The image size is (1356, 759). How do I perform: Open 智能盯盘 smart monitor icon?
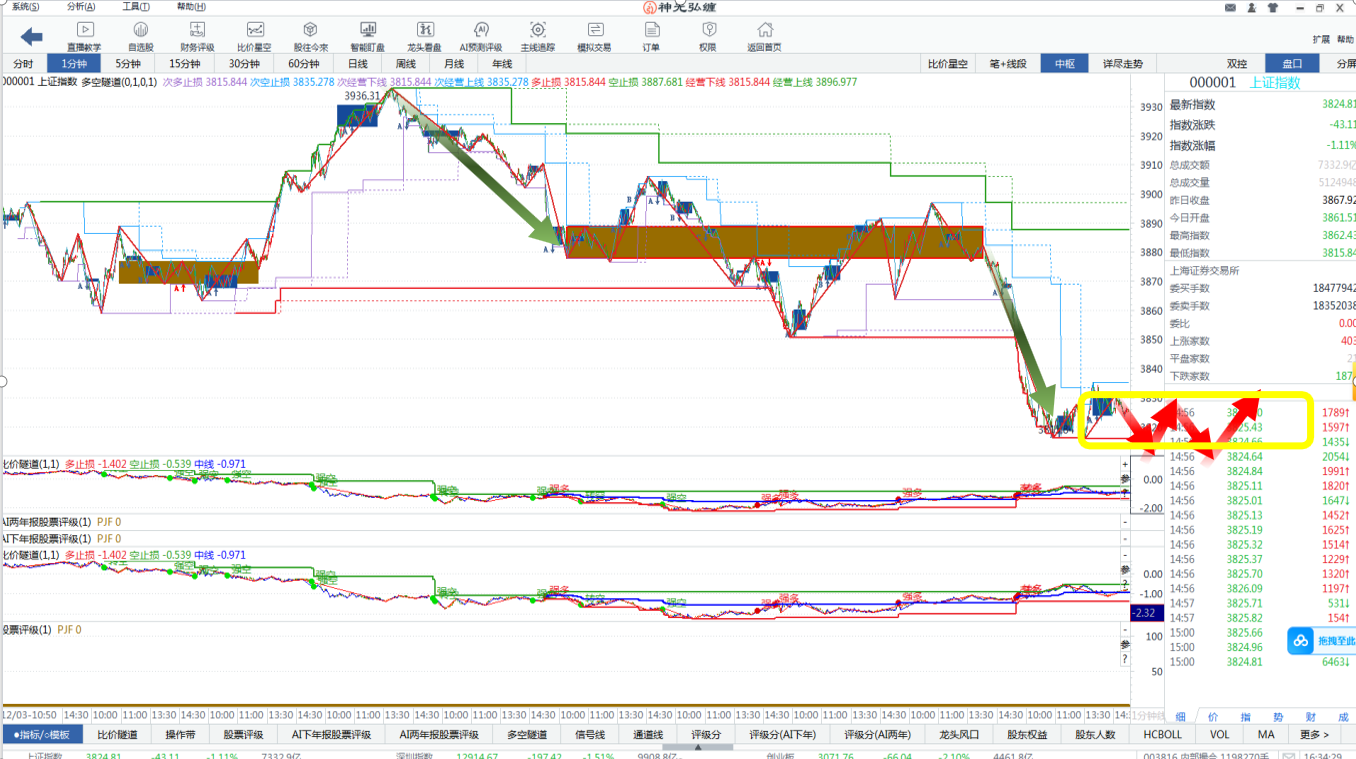(x=368, y=36)
